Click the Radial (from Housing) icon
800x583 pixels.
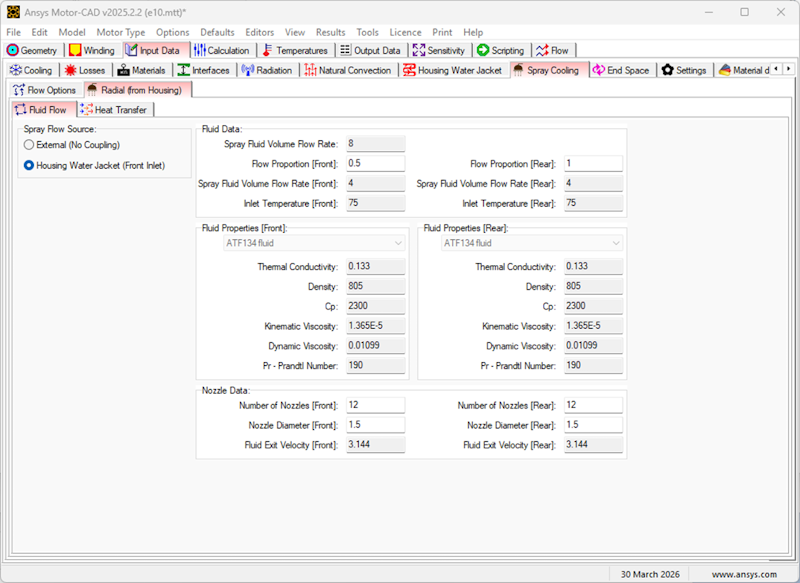coord(92,90)
